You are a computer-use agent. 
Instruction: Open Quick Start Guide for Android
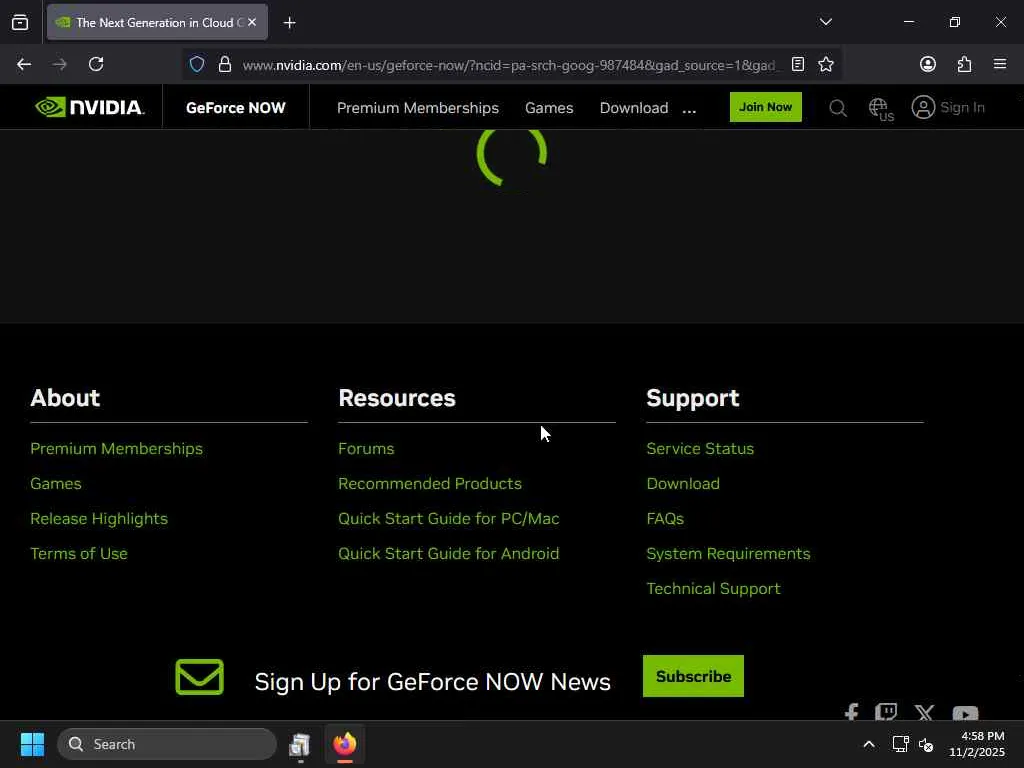pos(449,553)
